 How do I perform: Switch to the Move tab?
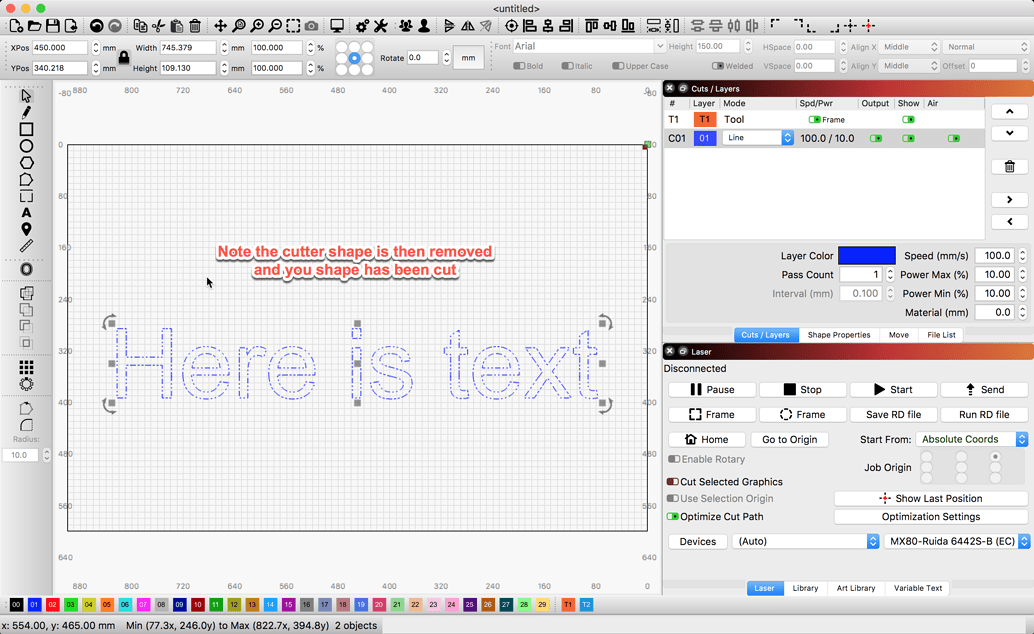898,335
